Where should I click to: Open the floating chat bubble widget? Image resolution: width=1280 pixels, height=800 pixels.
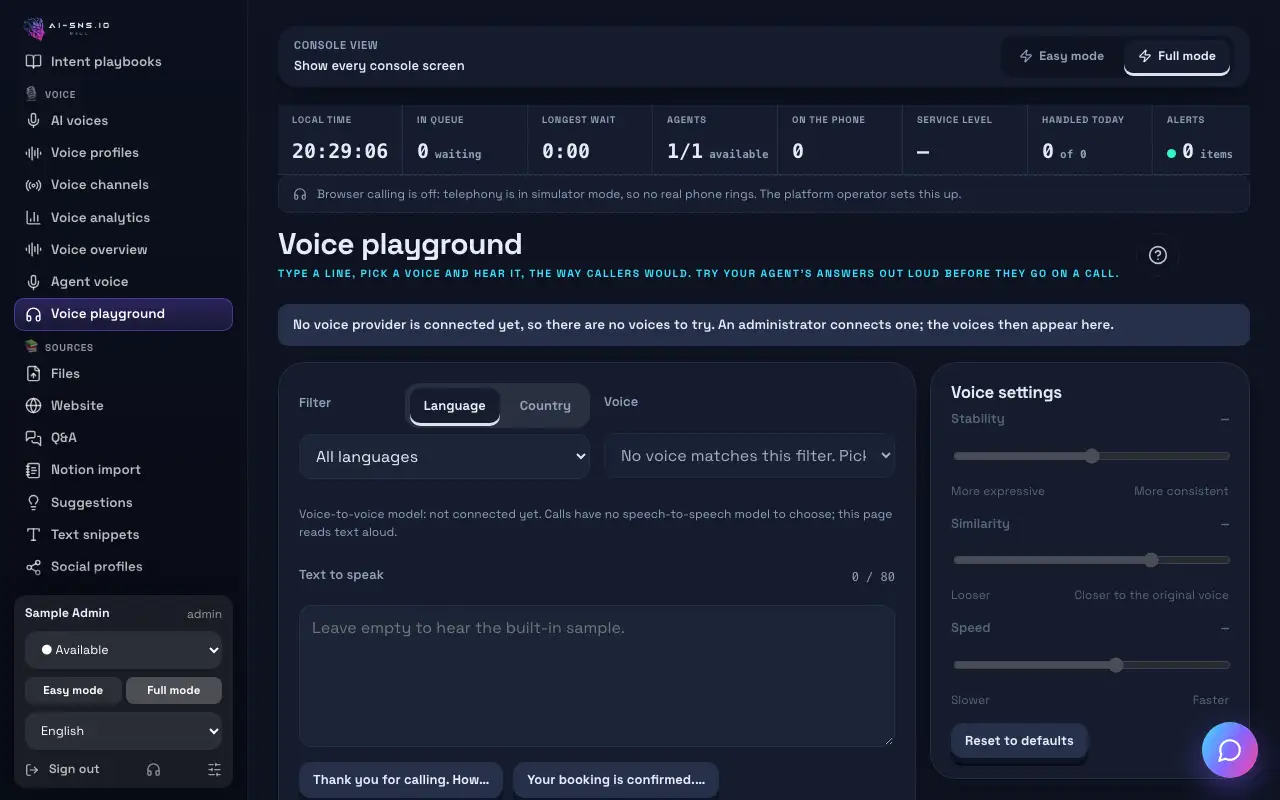tap(1230, 750)
